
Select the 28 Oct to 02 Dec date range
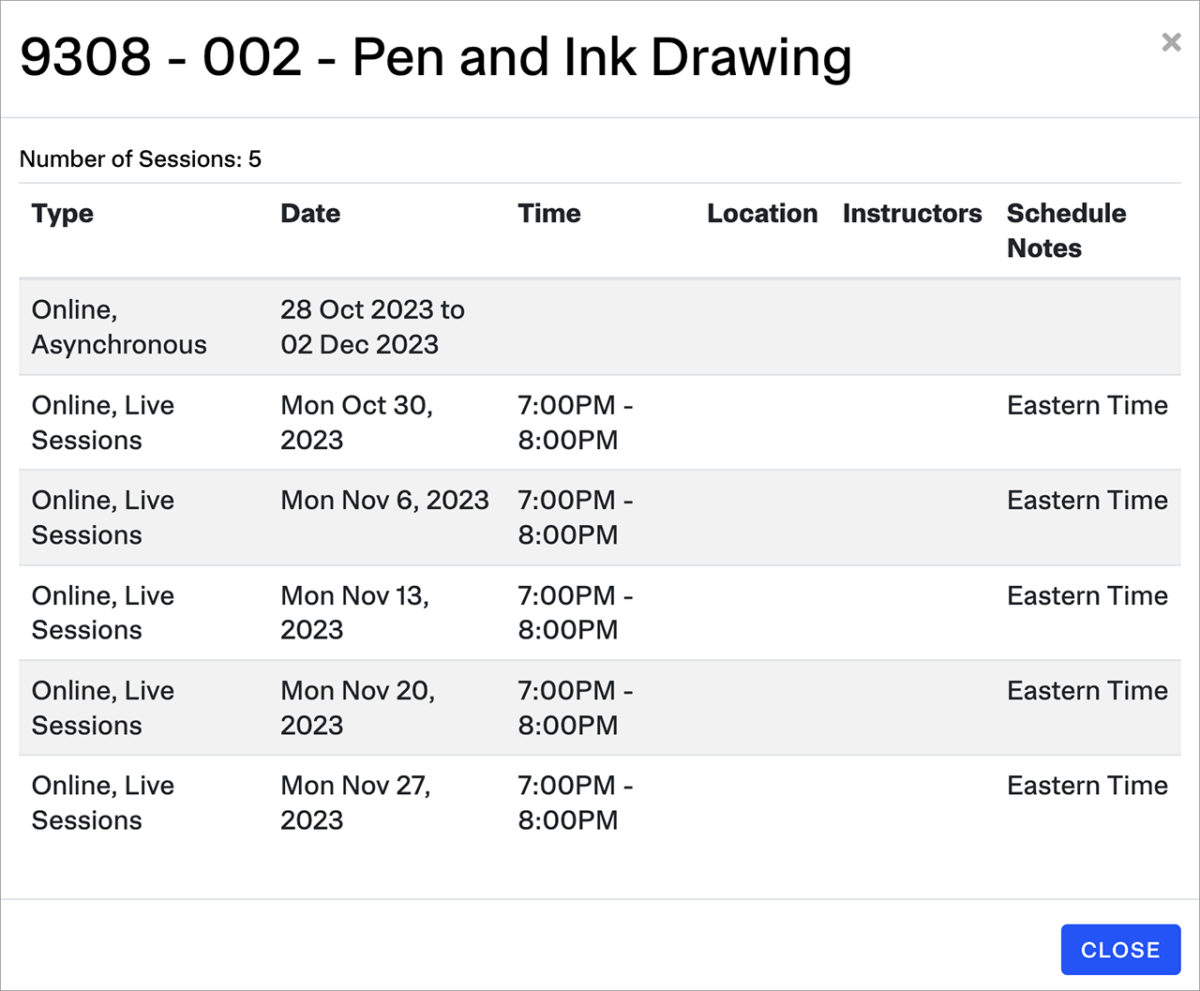click(x=372, y=327)
